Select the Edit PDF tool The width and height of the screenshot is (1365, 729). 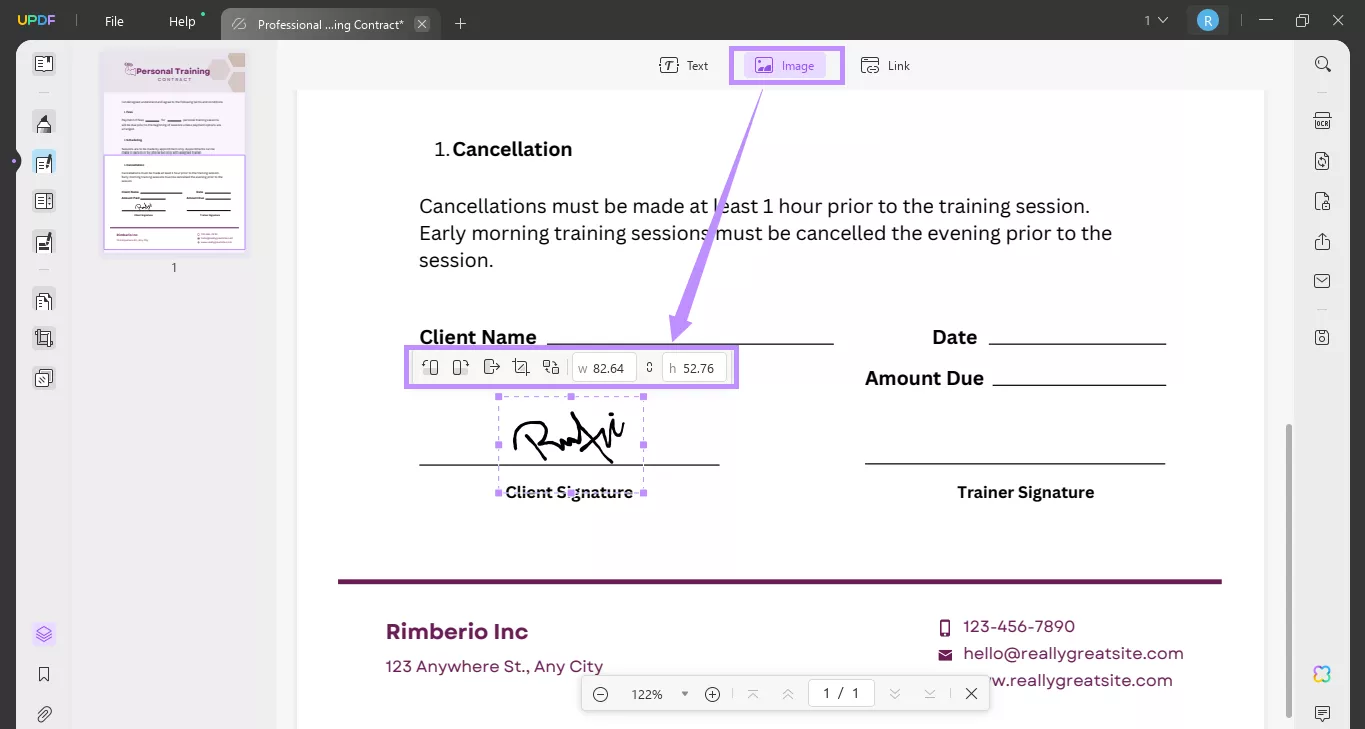click(43, 162)
